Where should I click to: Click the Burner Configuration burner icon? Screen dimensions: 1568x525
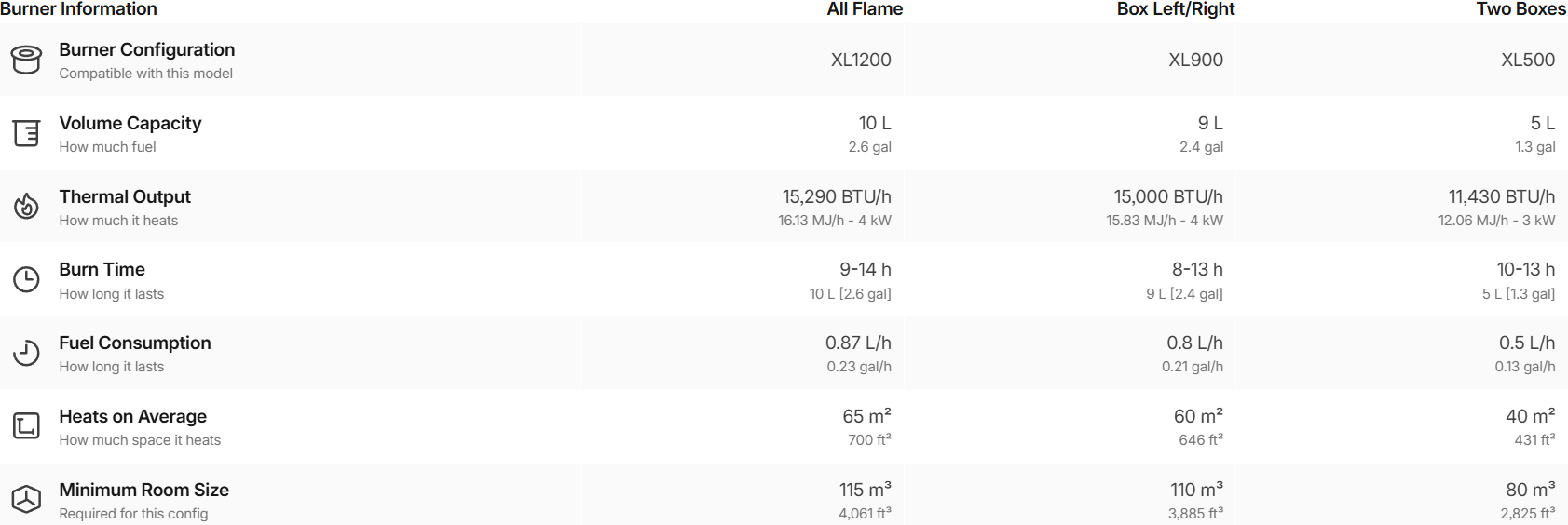coord(26,61)
